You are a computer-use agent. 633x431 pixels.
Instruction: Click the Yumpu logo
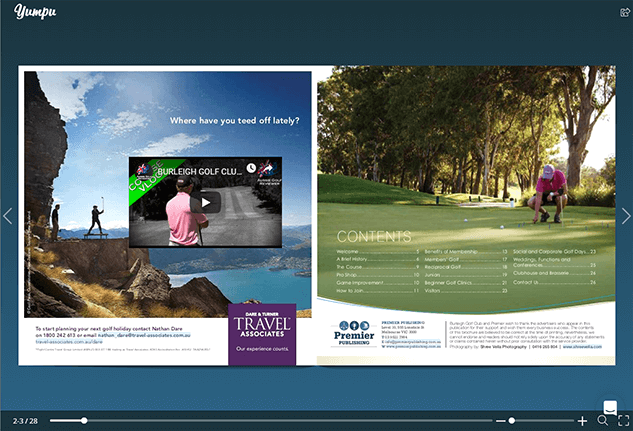[x=33, y=12]
